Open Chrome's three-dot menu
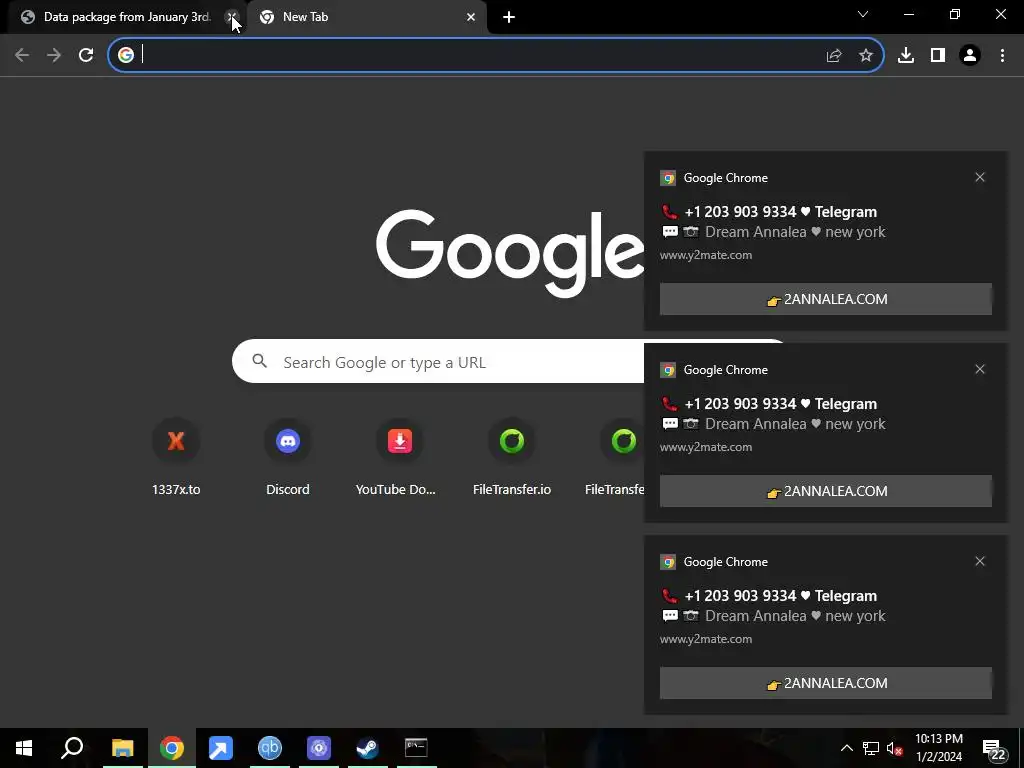This screenshot has width=1024, height=768. coord(1002,56)
